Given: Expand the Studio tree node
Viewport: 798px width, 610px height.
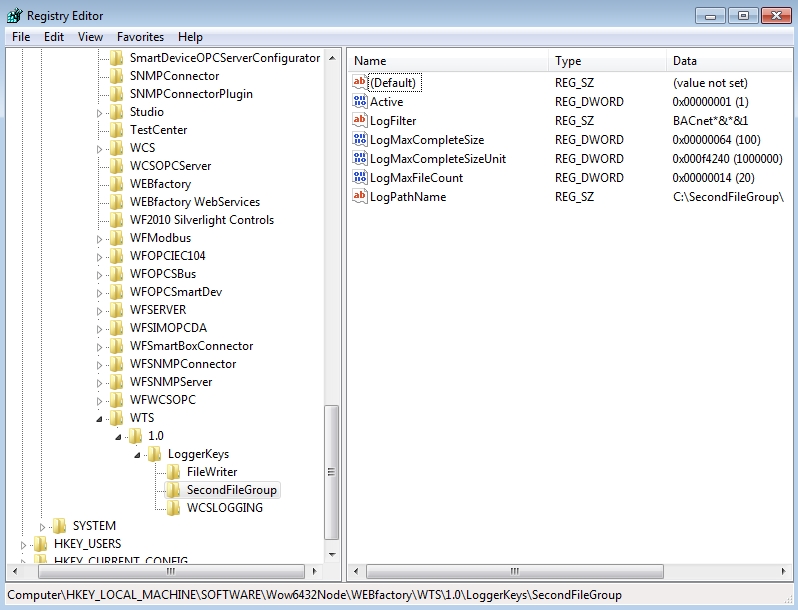Looking at the screenshot, I should [x=99, y=113].
